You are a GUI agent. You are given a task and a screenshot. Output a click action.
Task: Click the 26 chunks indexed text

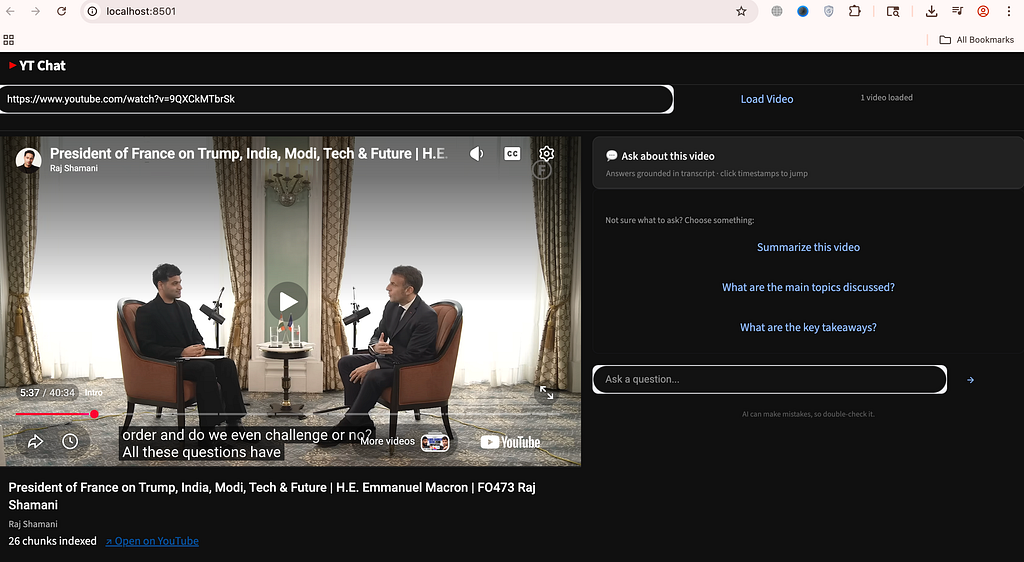pos(52,541)
